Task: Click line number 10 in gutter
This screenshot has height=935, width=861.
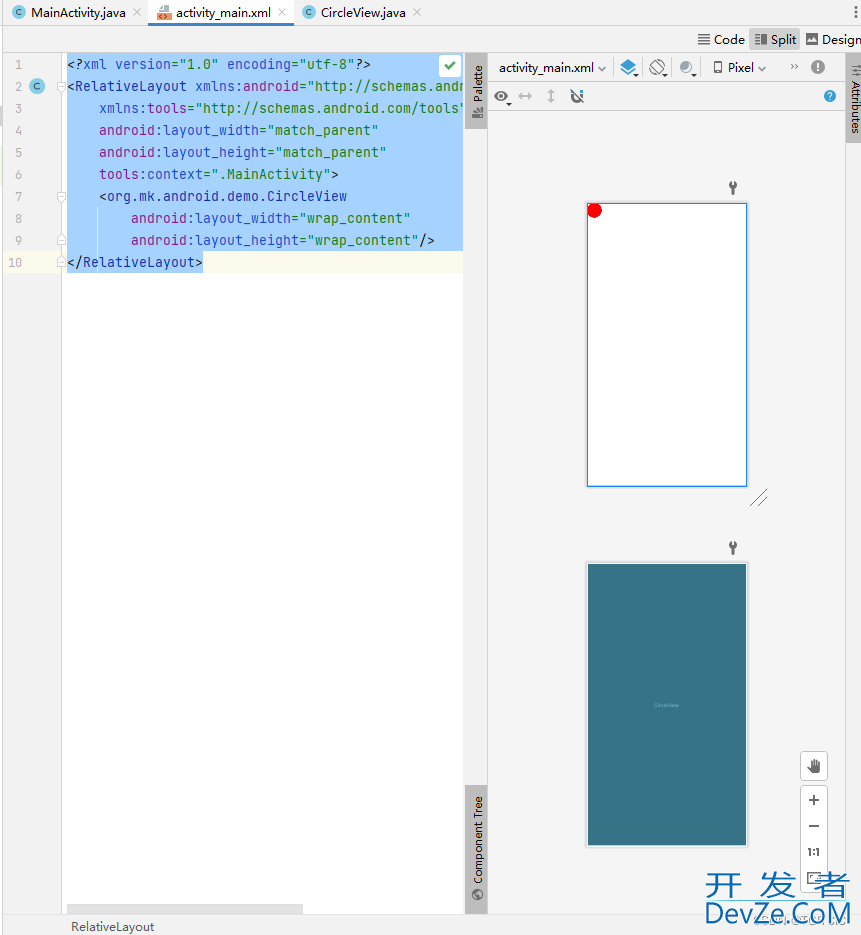Action: click(x=15, y=262)
